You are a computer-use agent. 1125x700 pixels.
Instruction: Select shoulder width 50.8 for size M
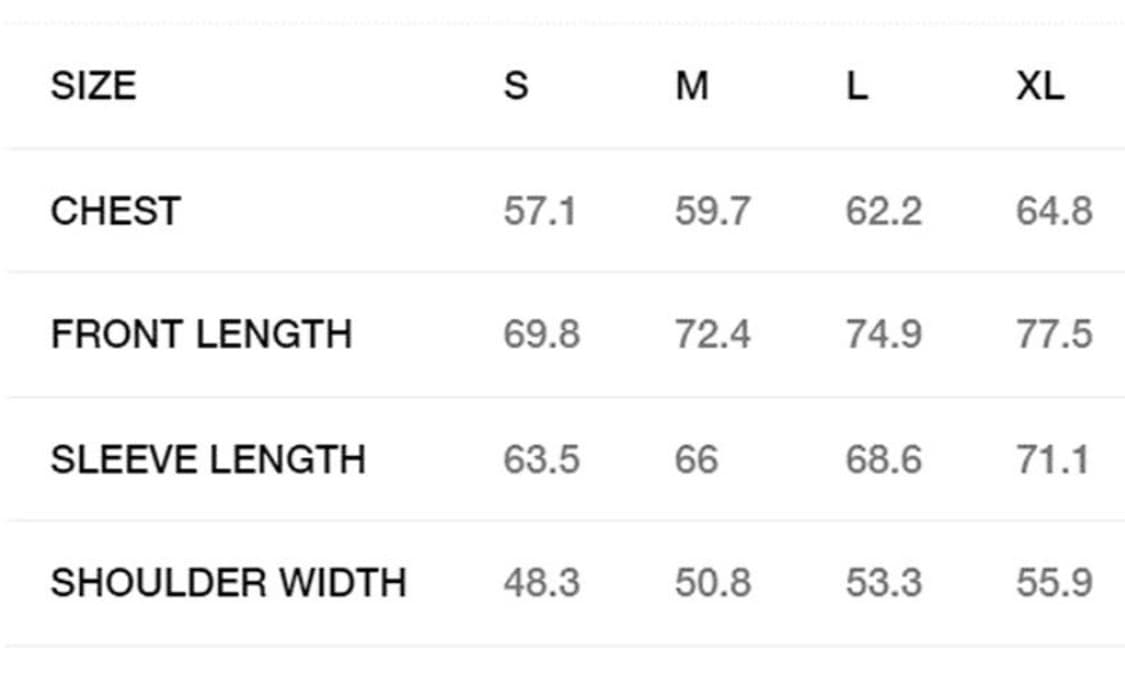pos(712,582)
